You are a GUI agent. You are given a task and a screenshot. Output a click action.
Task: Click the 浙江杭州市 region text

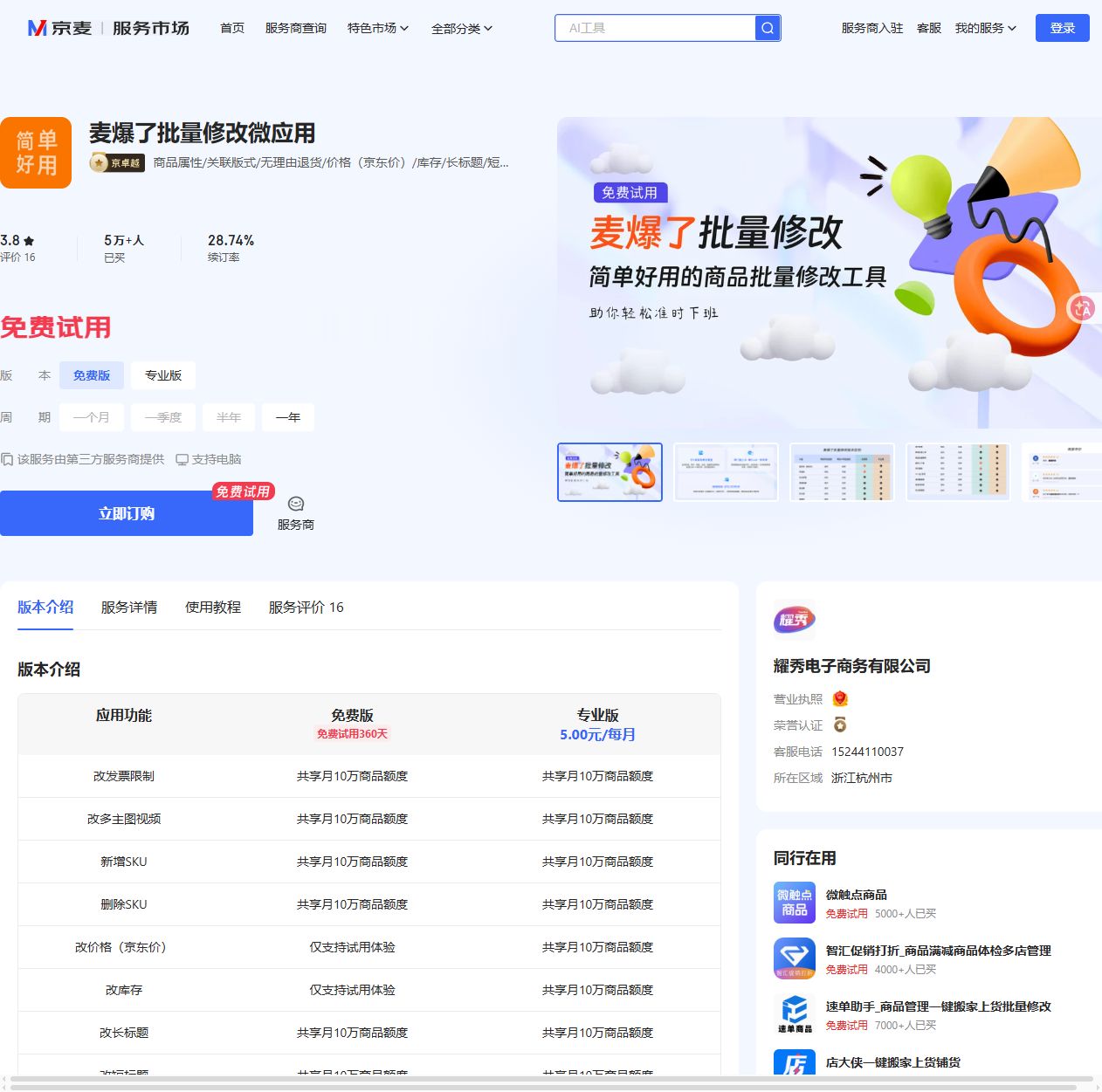pyautogui.click(x=862, y=778)
